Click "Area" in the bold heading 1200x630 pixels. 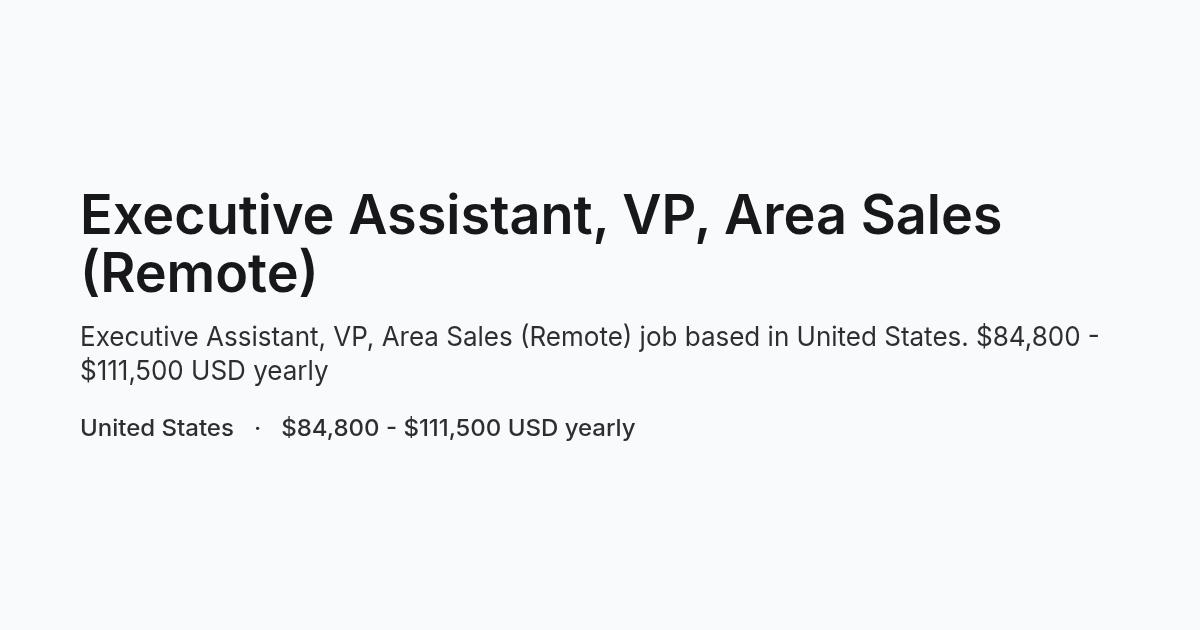pos(786,215)
